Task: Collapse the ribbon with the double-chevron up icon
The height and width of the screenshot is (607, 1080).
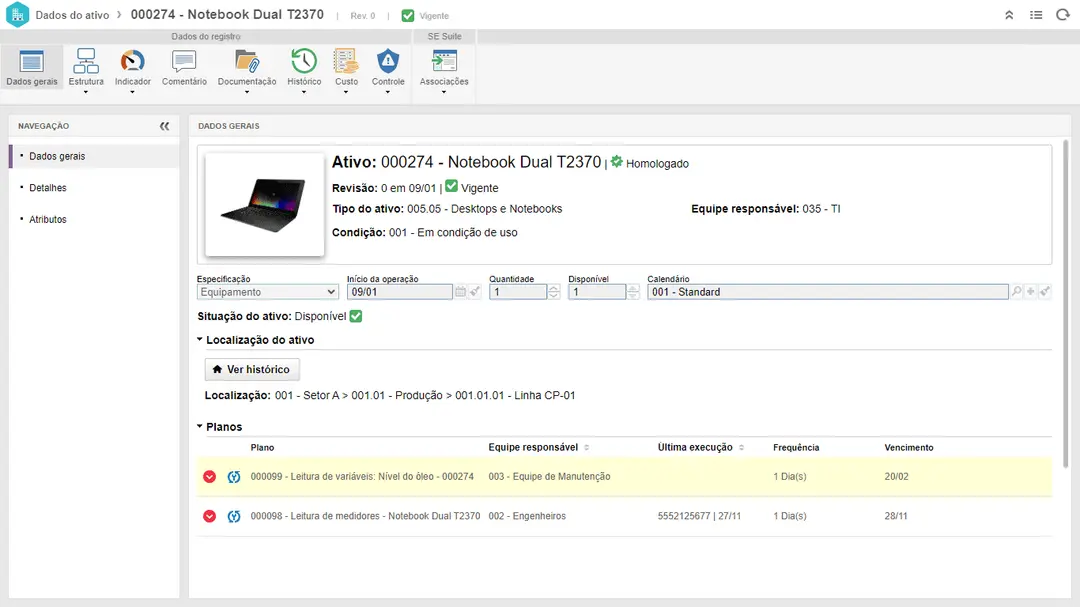Action: [x=1009, y=15]
